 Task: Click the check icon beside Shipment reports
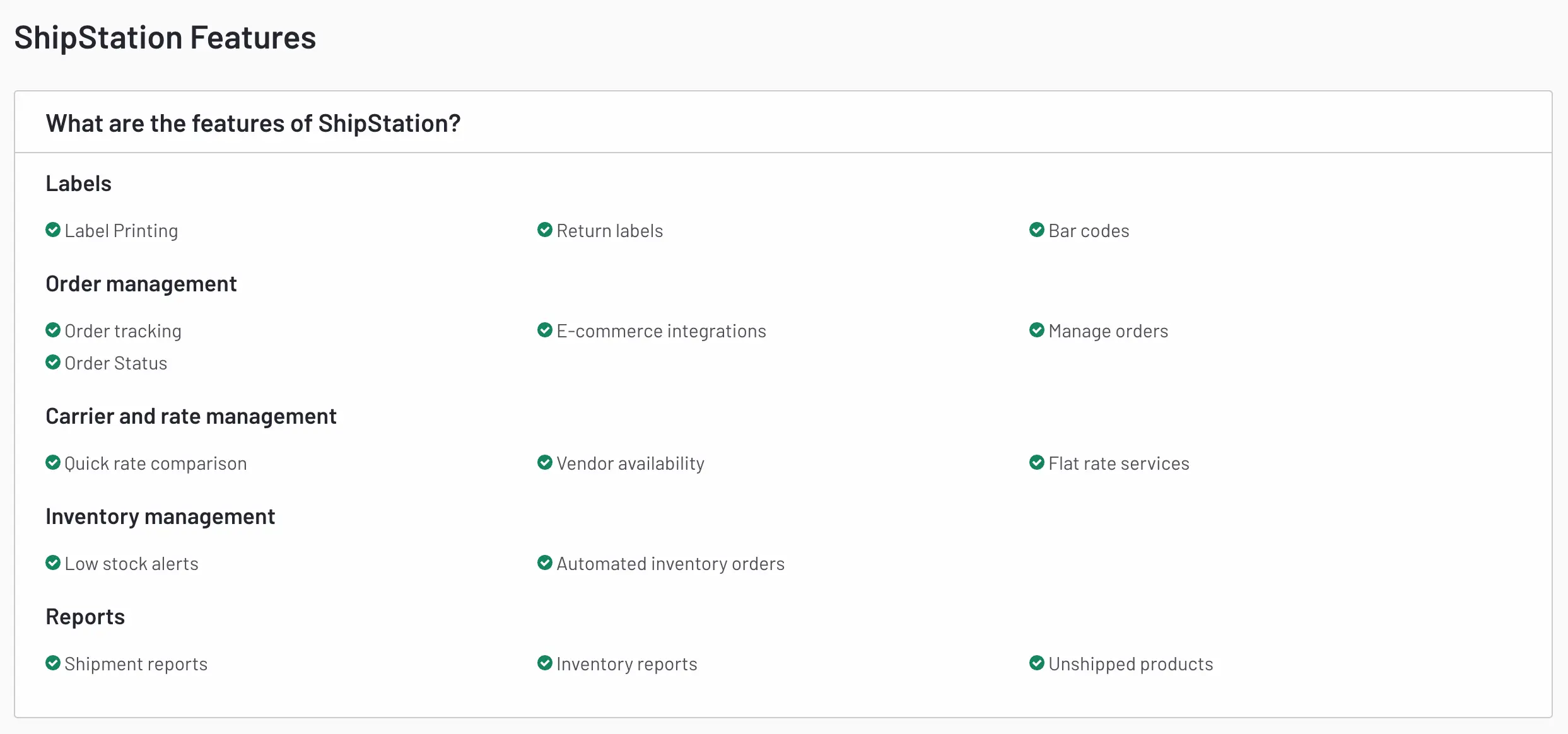(x=53, y=663)
